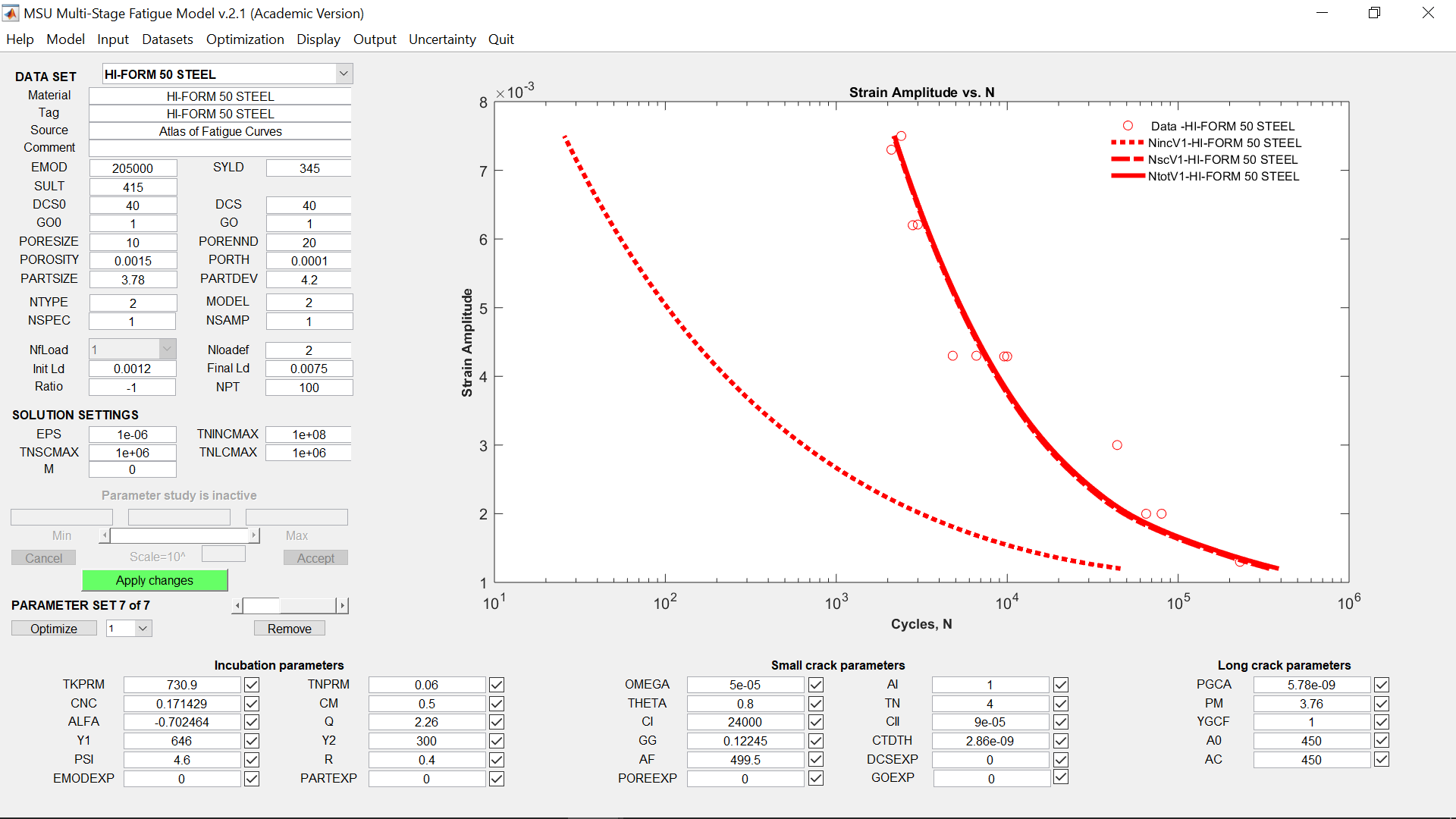Click the restore window icon
This screenshot has width=1456, height=819.
[x=1374, y=13]
